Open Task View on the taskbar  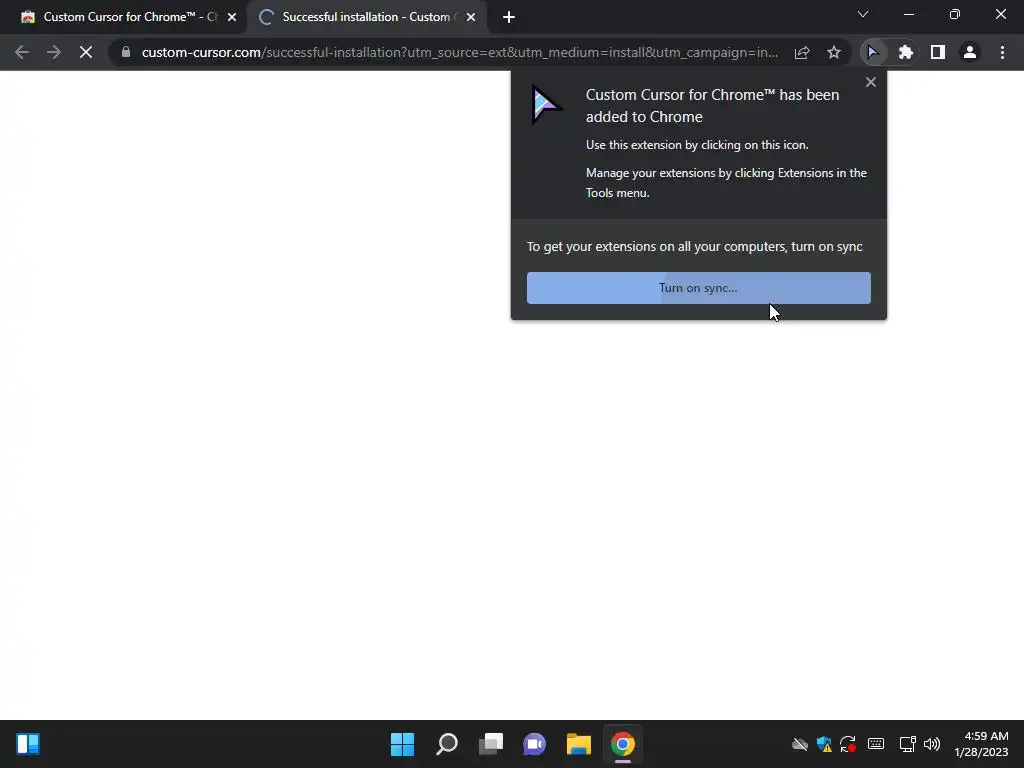point(490,744)
